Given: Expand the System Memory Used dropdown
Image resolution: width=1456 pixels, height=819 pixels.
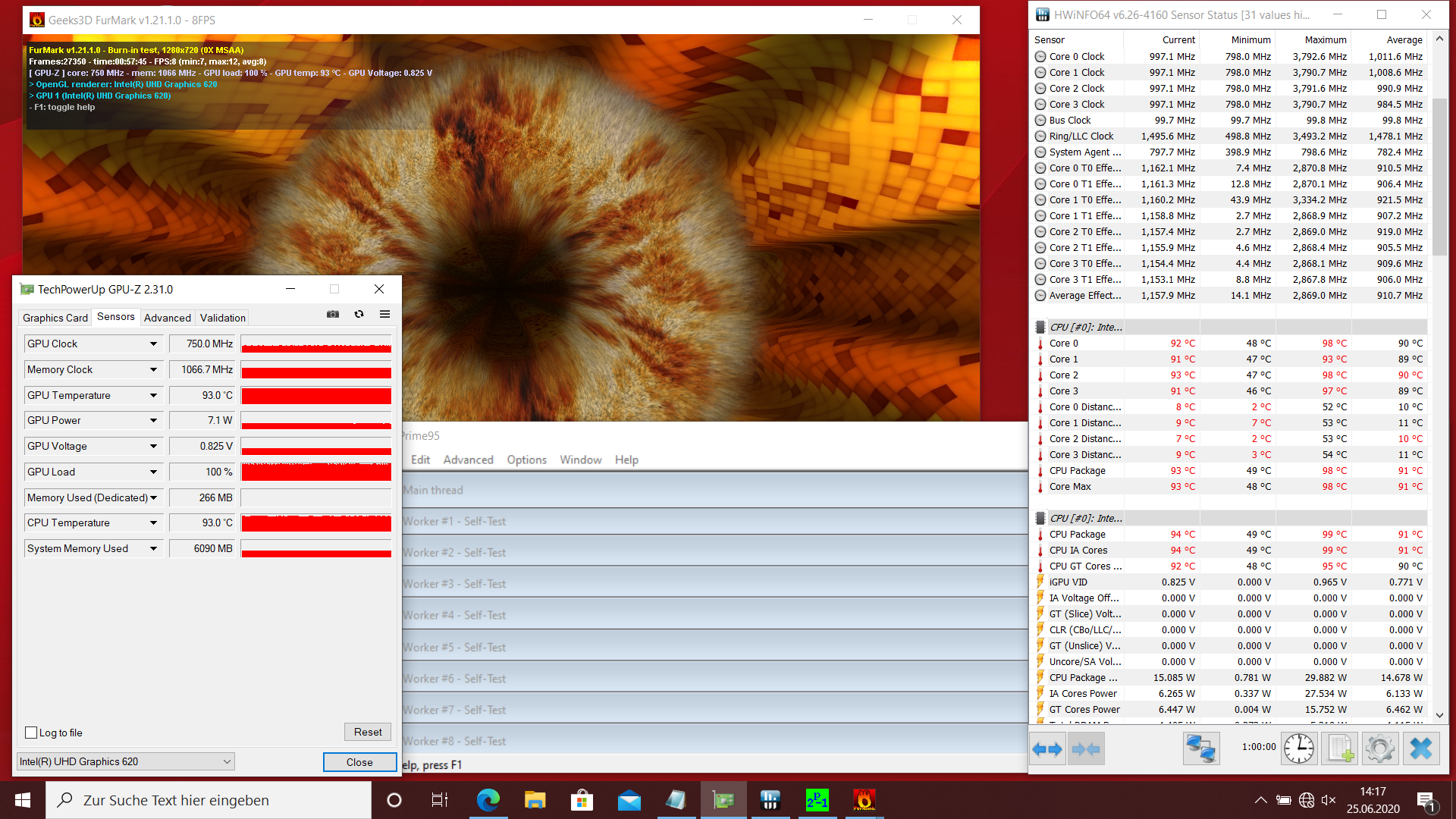Looking at the screenshot, I should [153, 549].
